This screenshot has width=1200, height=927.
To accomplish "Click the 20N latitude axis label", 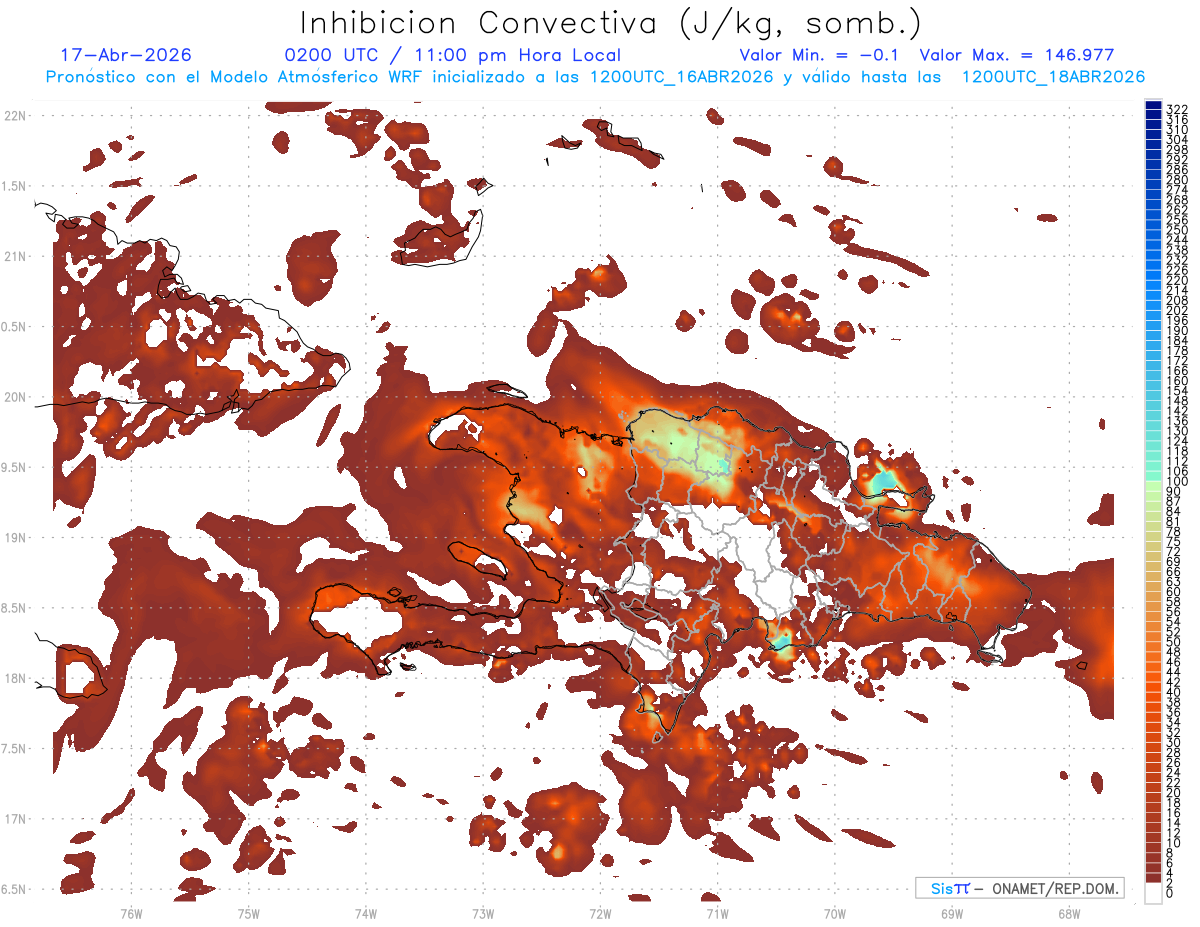I will point(15,397).
